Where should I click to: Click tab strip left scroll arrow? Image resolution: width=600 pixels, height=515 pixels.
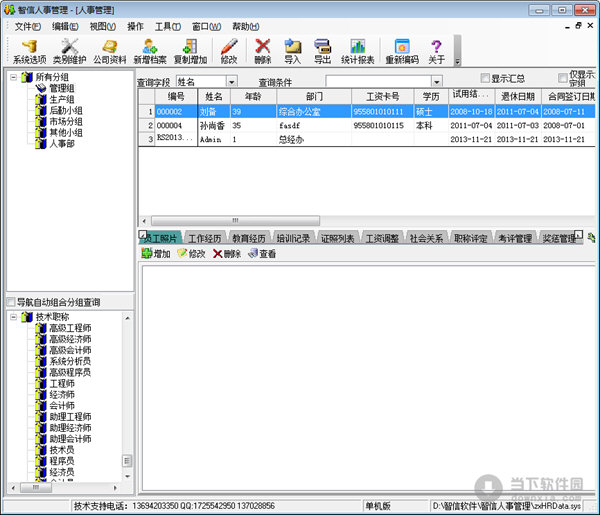tap(142, 234)
